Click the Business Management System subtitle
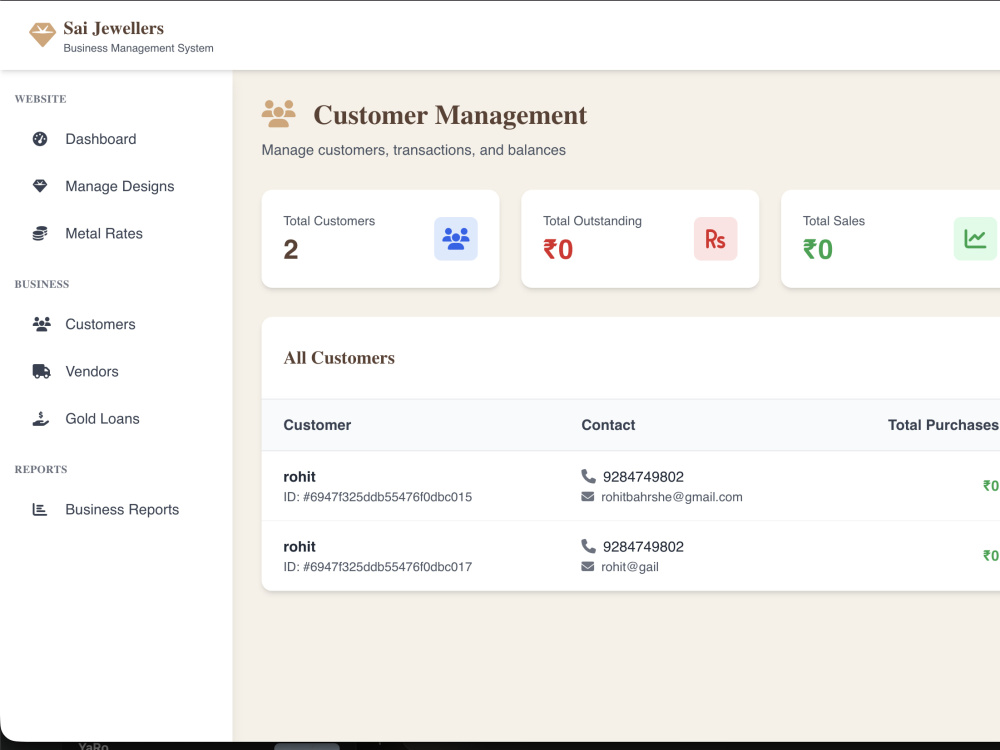The height and width of the screenshot is (750, 1000). click(x=138, y=48)
